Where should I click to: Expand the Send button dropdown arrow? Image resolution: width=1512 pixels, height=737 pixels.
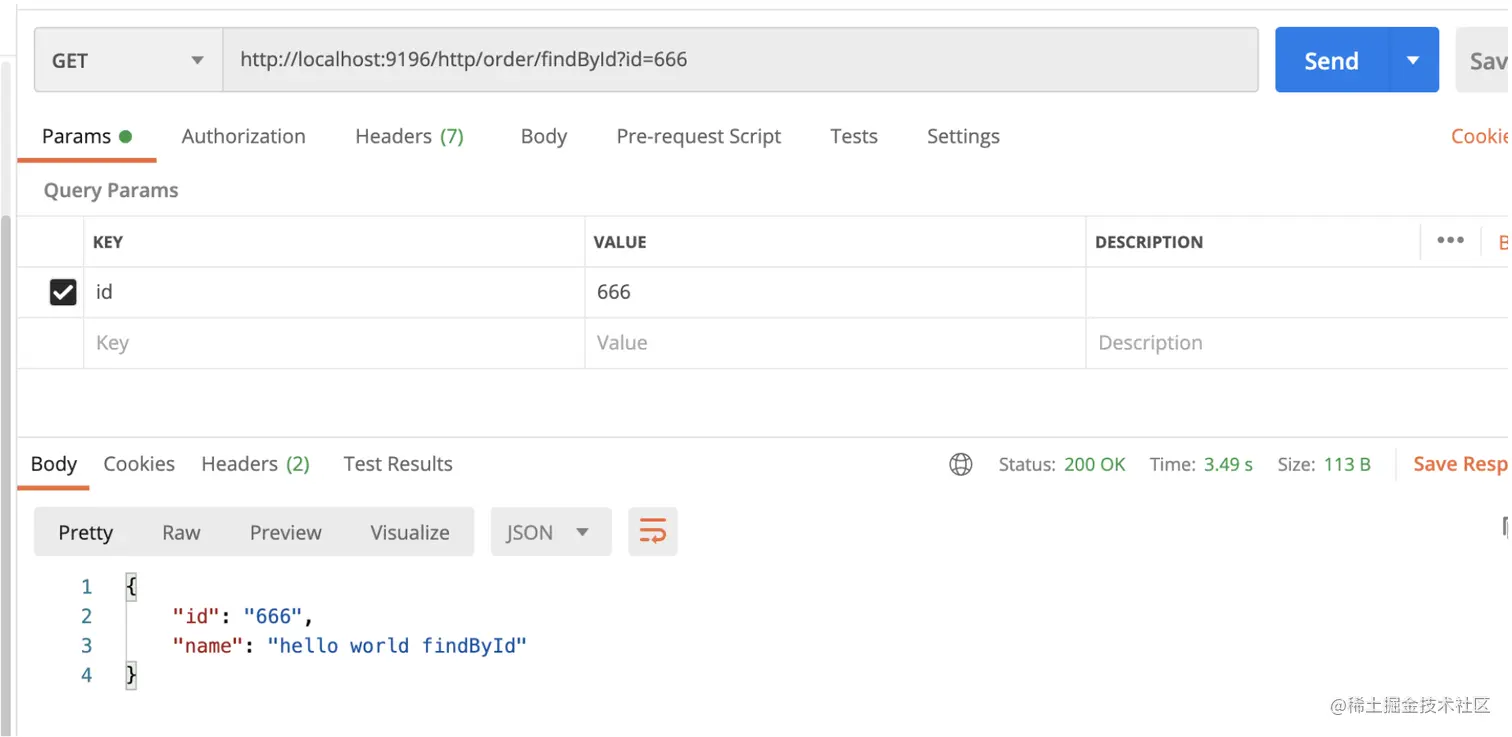point(1413,60)
